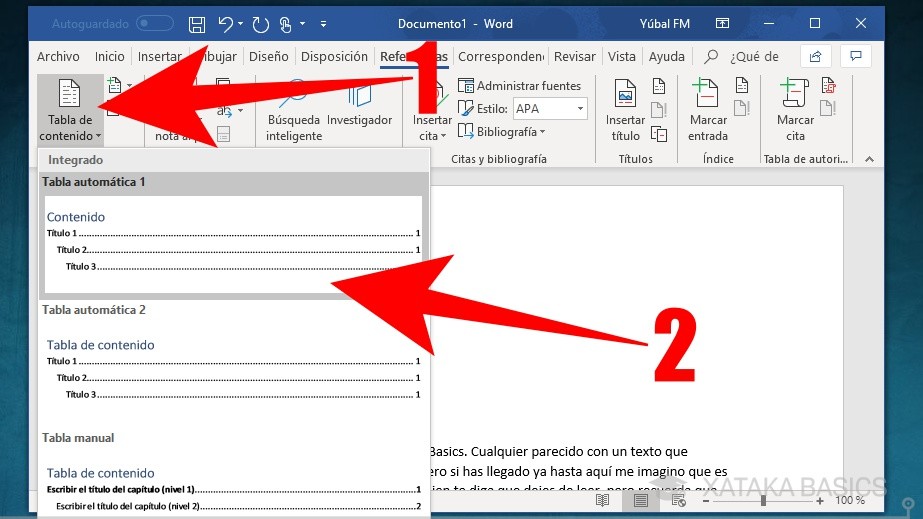Click the Share button
This screenshot has height=519, width=923.
click(816, 57)
